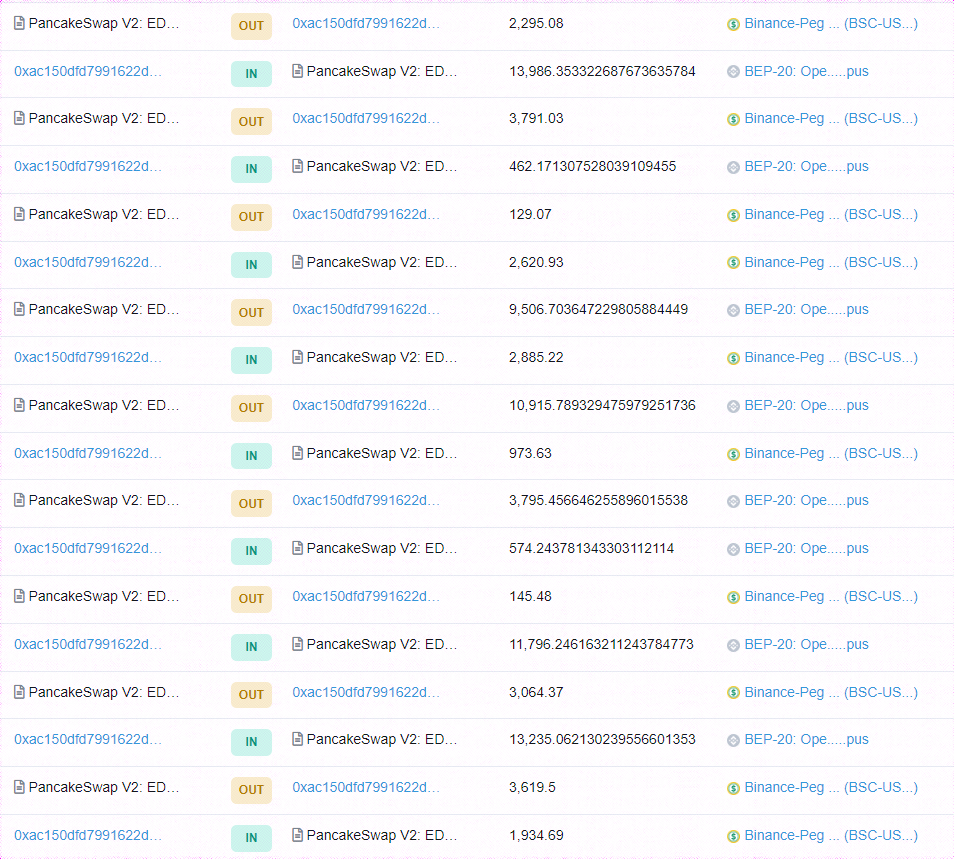Viewport: 954px width, 859px height.
Task: Click the contract document icon in the 3,795.45 row
Action: (x=19, y=500)
